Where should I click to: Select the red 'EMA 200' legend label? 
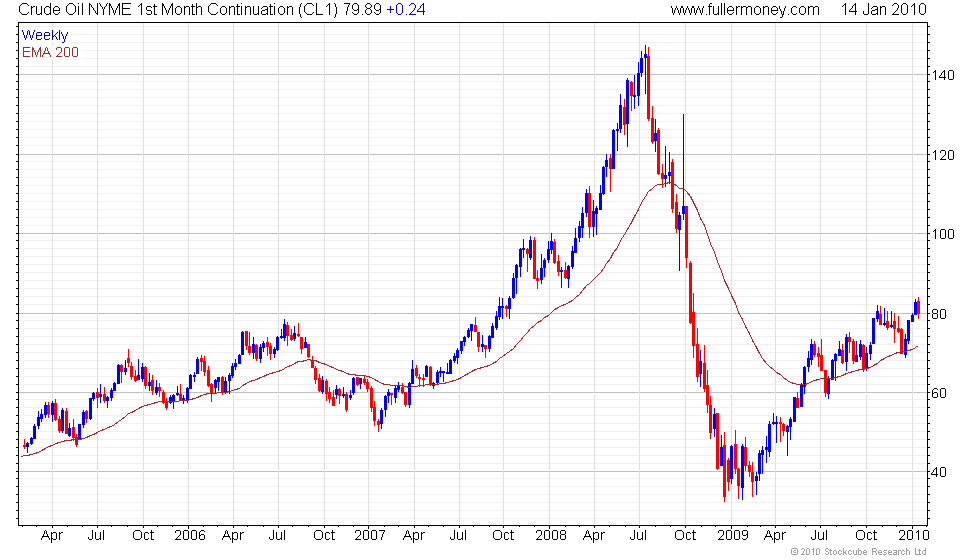pyautogui.click(x=51, y=52)
